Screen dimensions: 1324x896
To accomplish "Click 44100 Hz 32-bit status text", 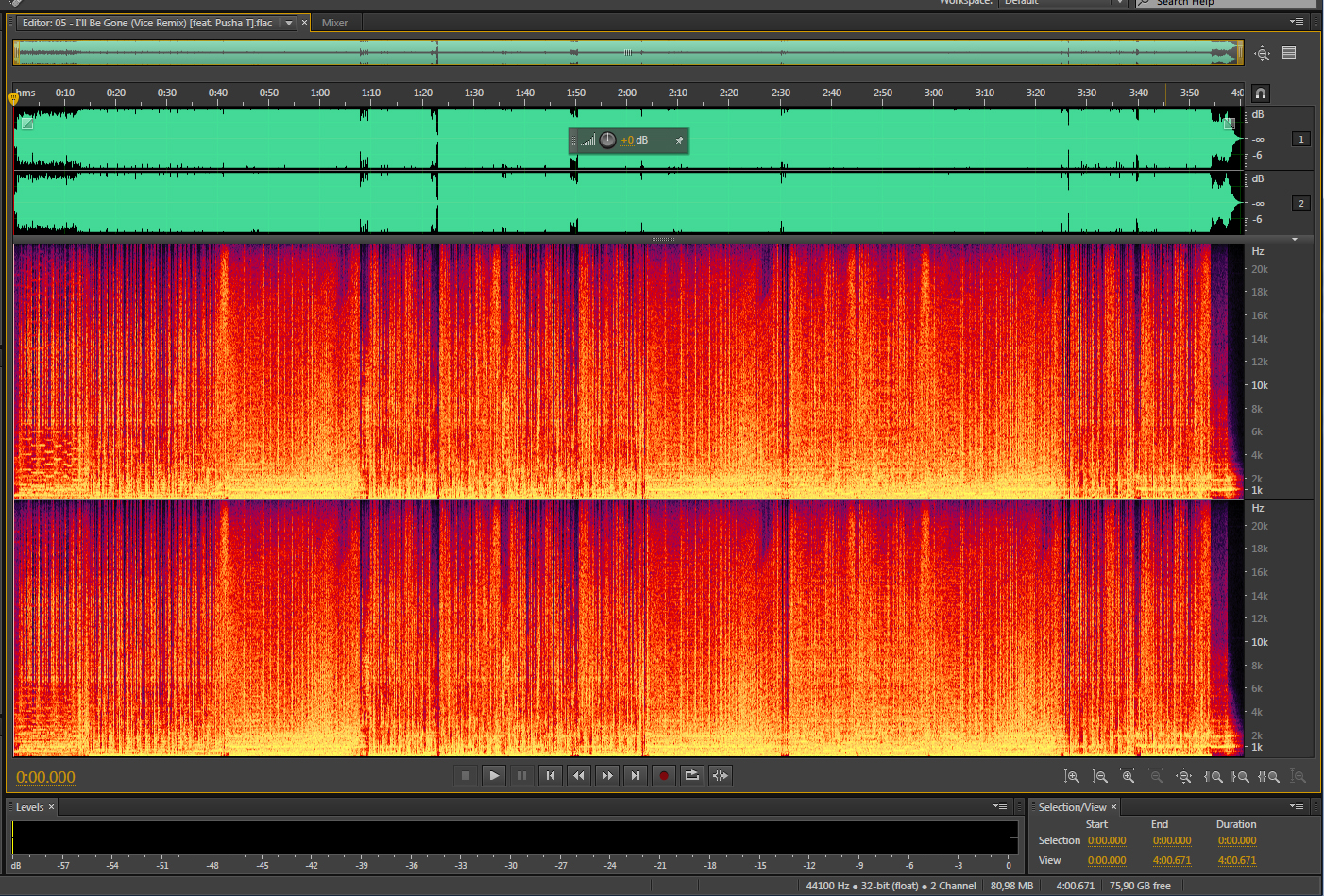I will 891,886.
